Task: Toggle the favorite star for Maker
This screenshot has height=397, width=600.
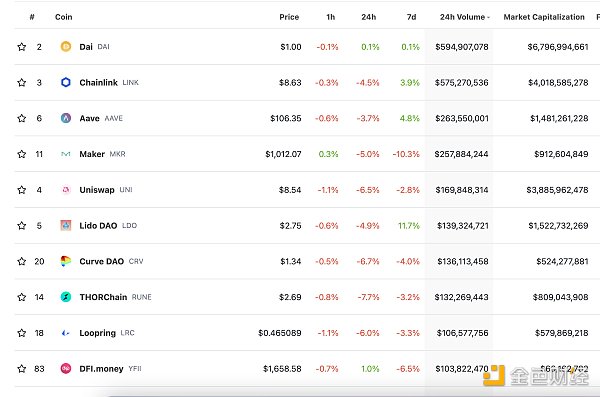Action: point(22,154)
